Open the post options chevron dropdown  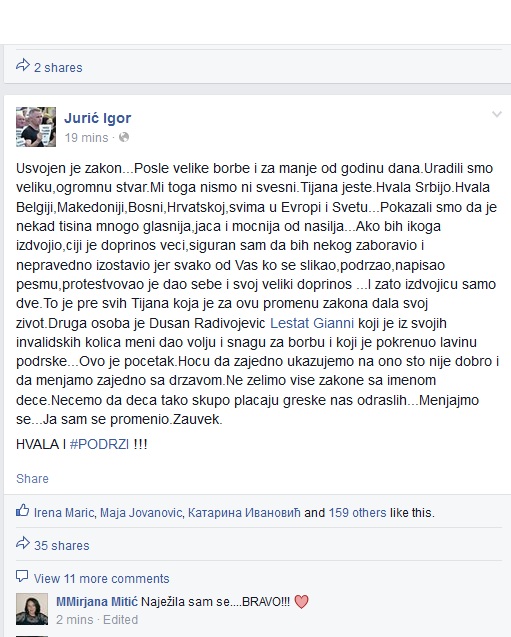click(497, 114)
